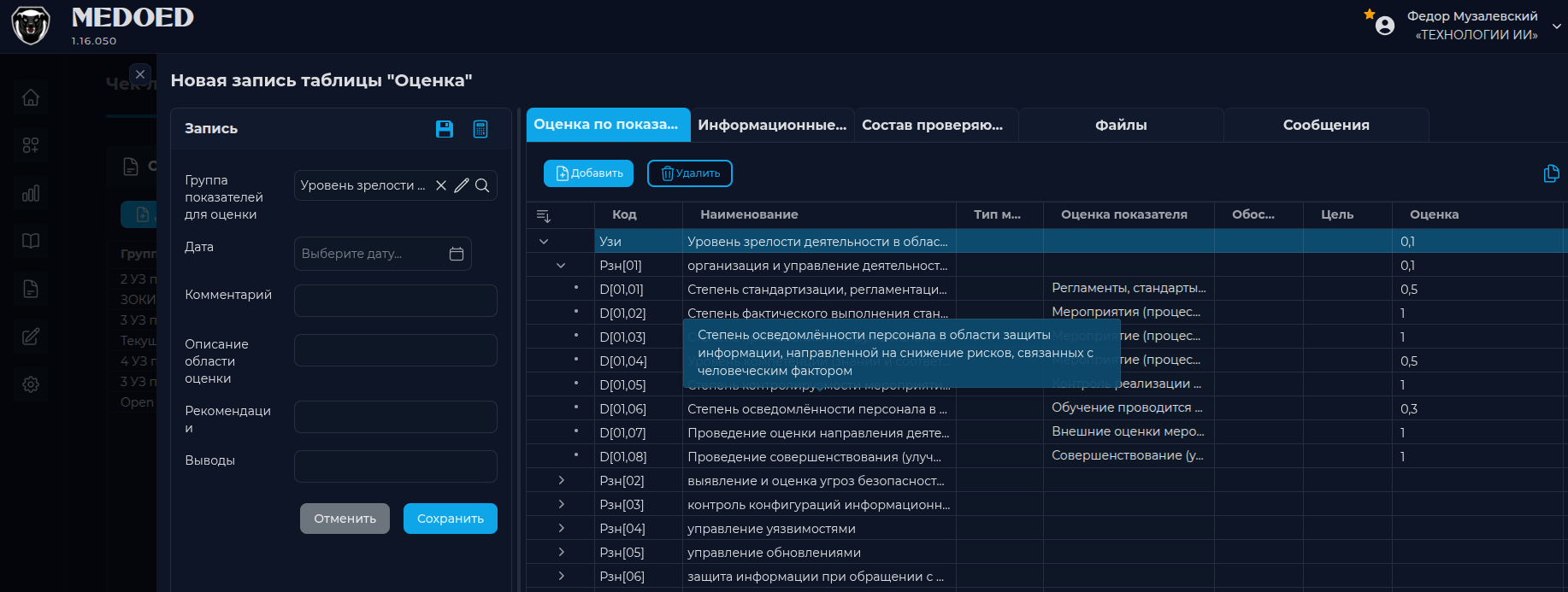Screen dimensions: 1568x592
Task: Open the calendar date picker icon
Action: (x=457, y=254)
